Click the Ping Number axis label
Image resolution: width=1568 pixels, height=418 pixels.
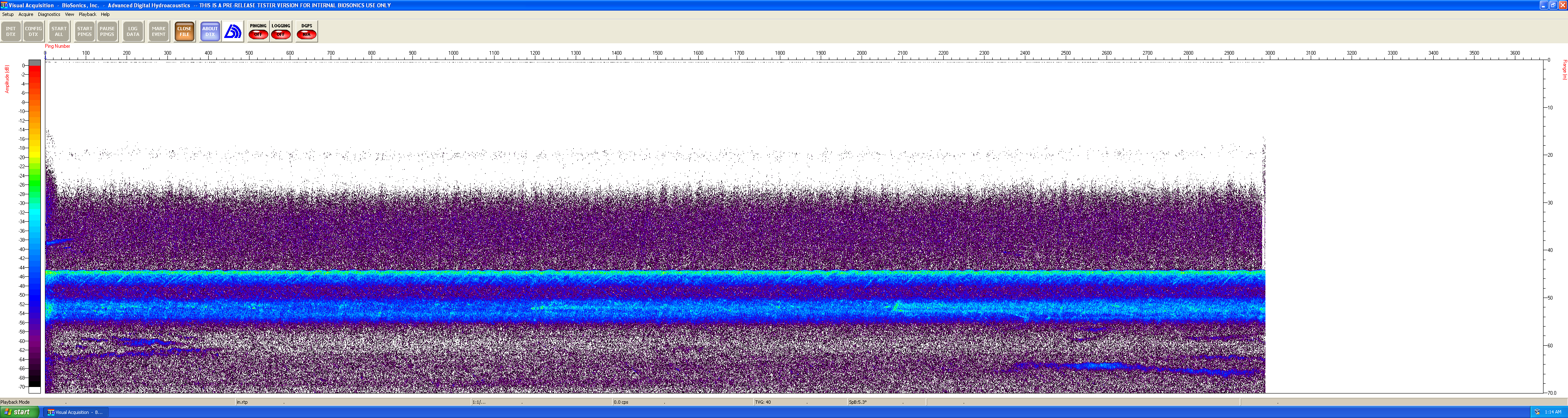pos(57,46)
